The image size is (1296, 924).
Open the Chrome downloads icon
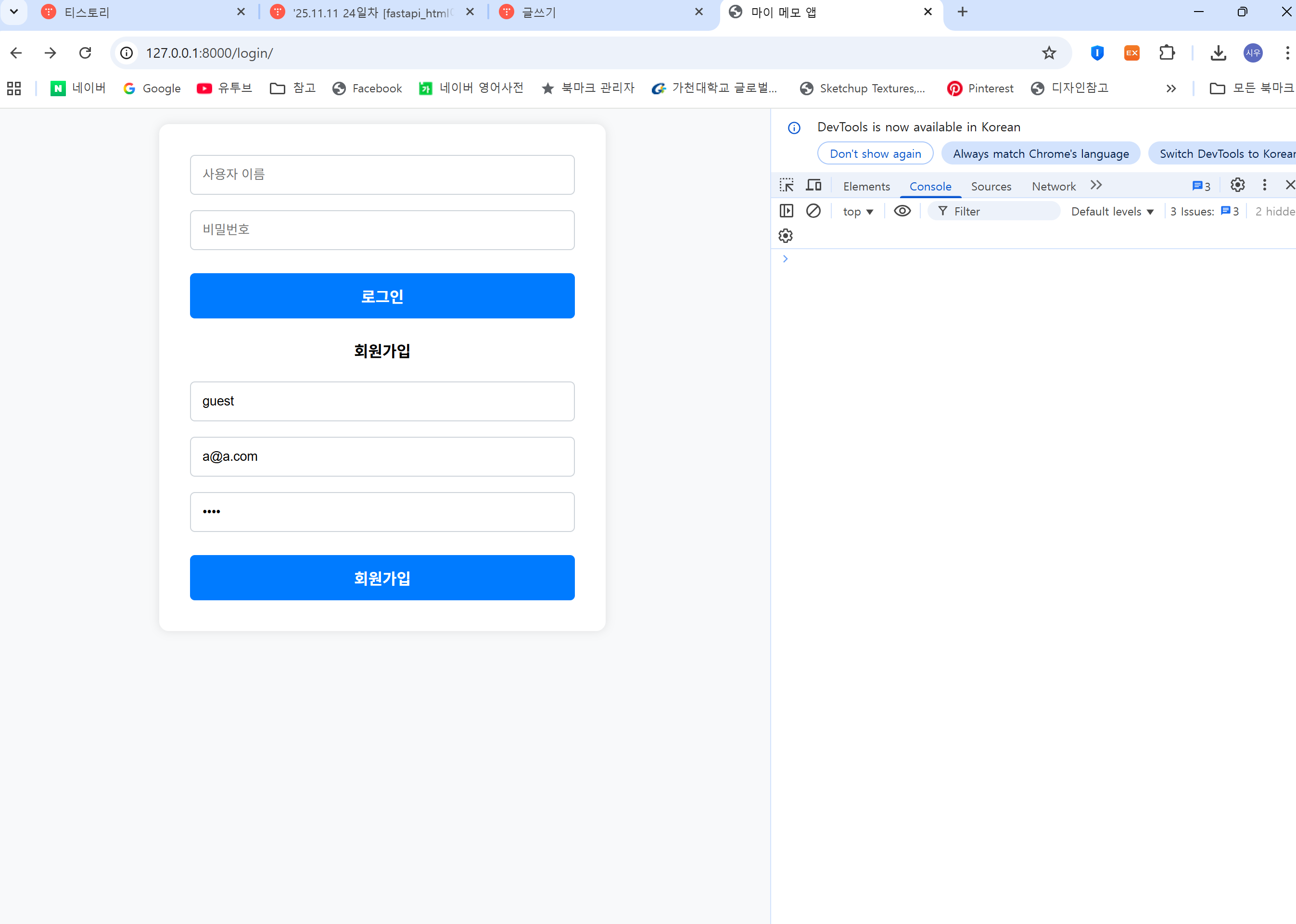(x=1218, y=53)
